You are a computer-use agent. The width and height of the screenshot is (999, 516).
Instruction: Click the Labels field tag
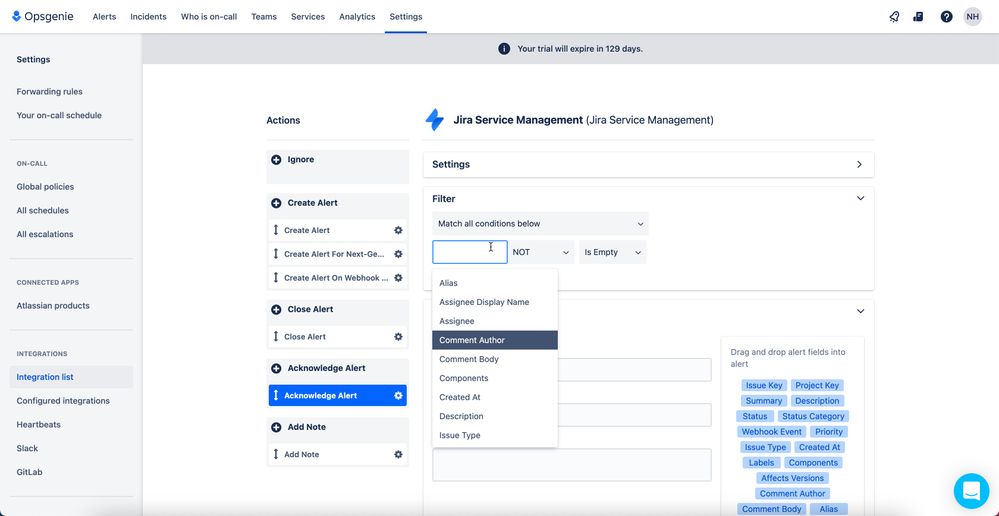[x=761, y=462]
